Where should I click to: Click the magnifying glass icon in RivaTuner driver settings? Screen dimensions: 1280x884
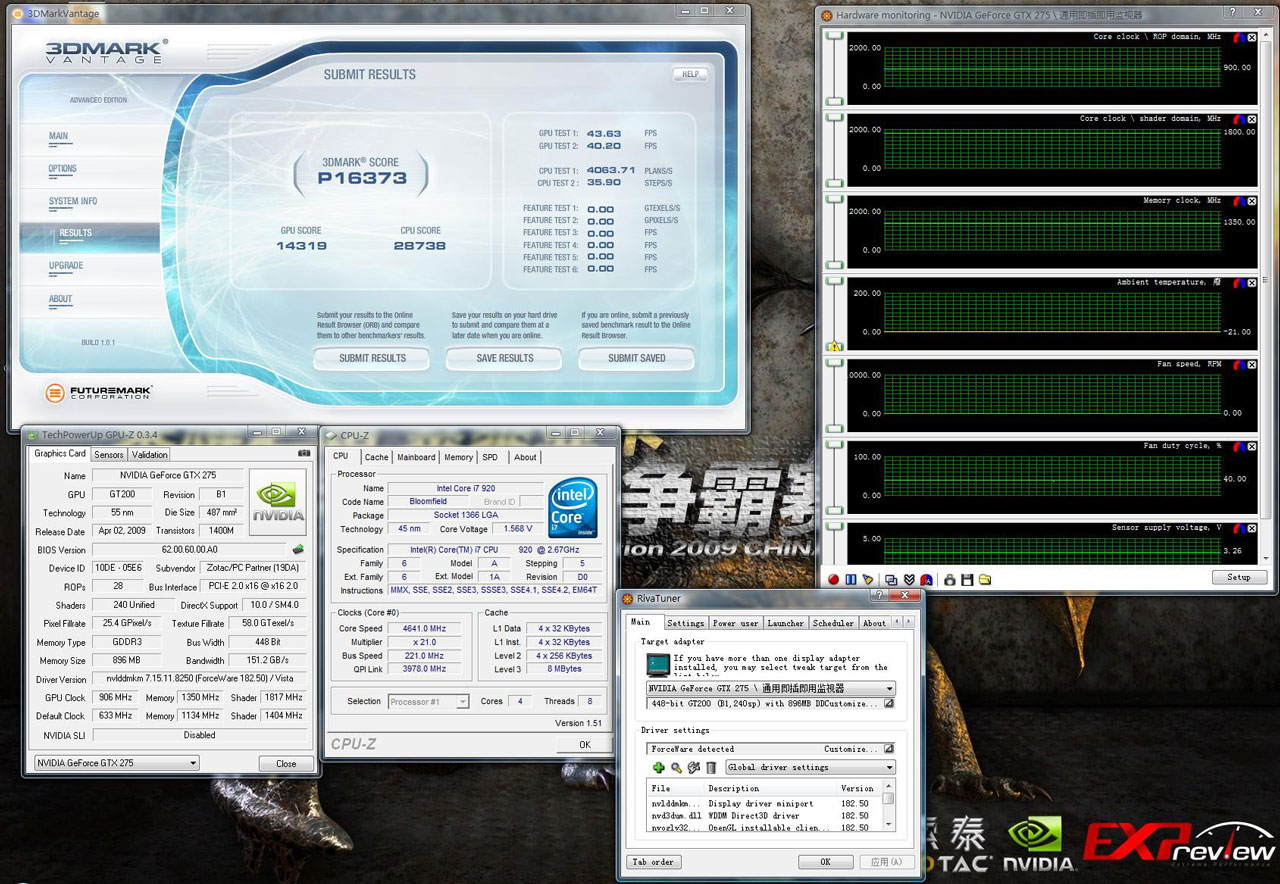click(676, 767)
